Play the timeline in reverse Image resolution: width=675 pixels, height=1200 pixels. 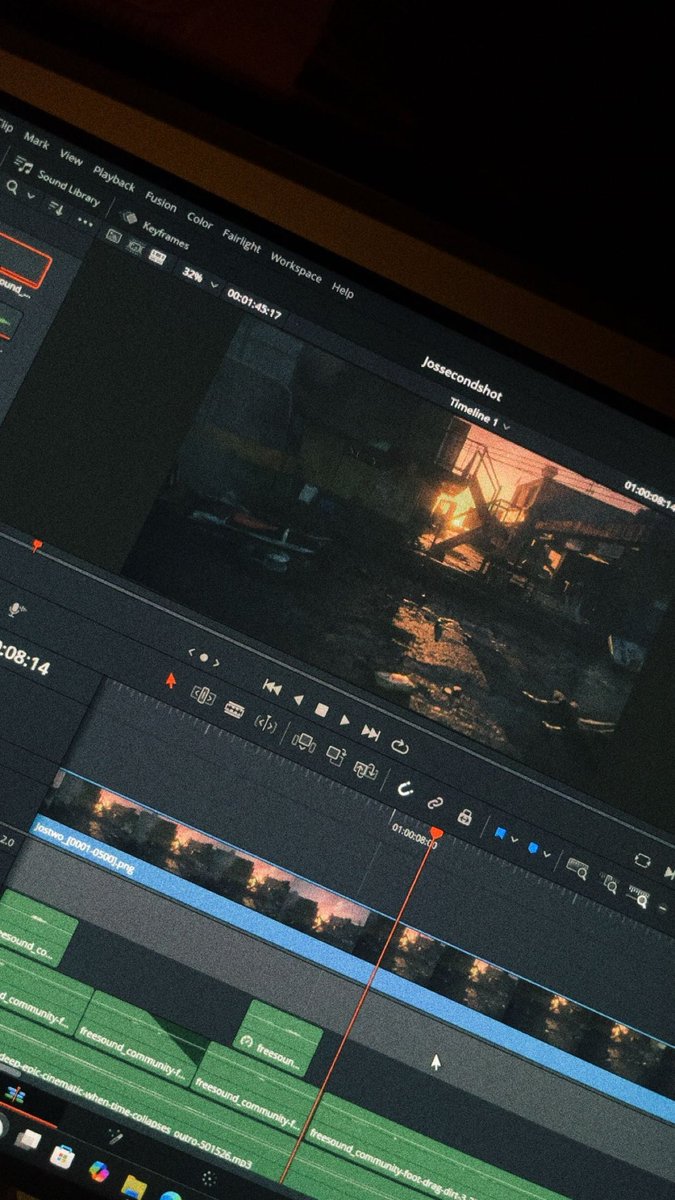click(x=297, y=698)
